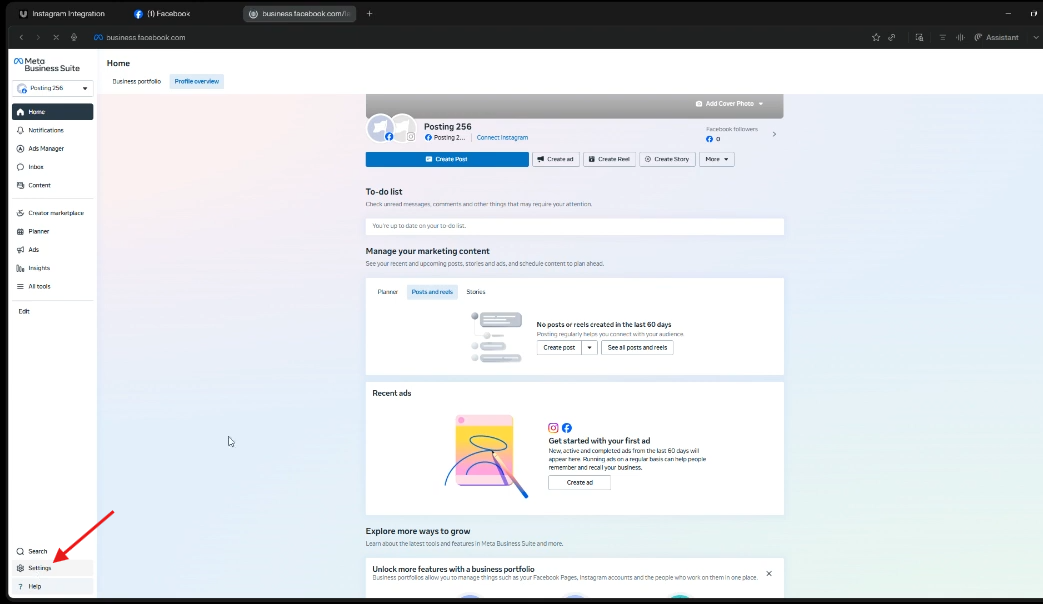Click the browser back arrow
The height and width of the screenshot is (604, 1043).
point(21,37)
